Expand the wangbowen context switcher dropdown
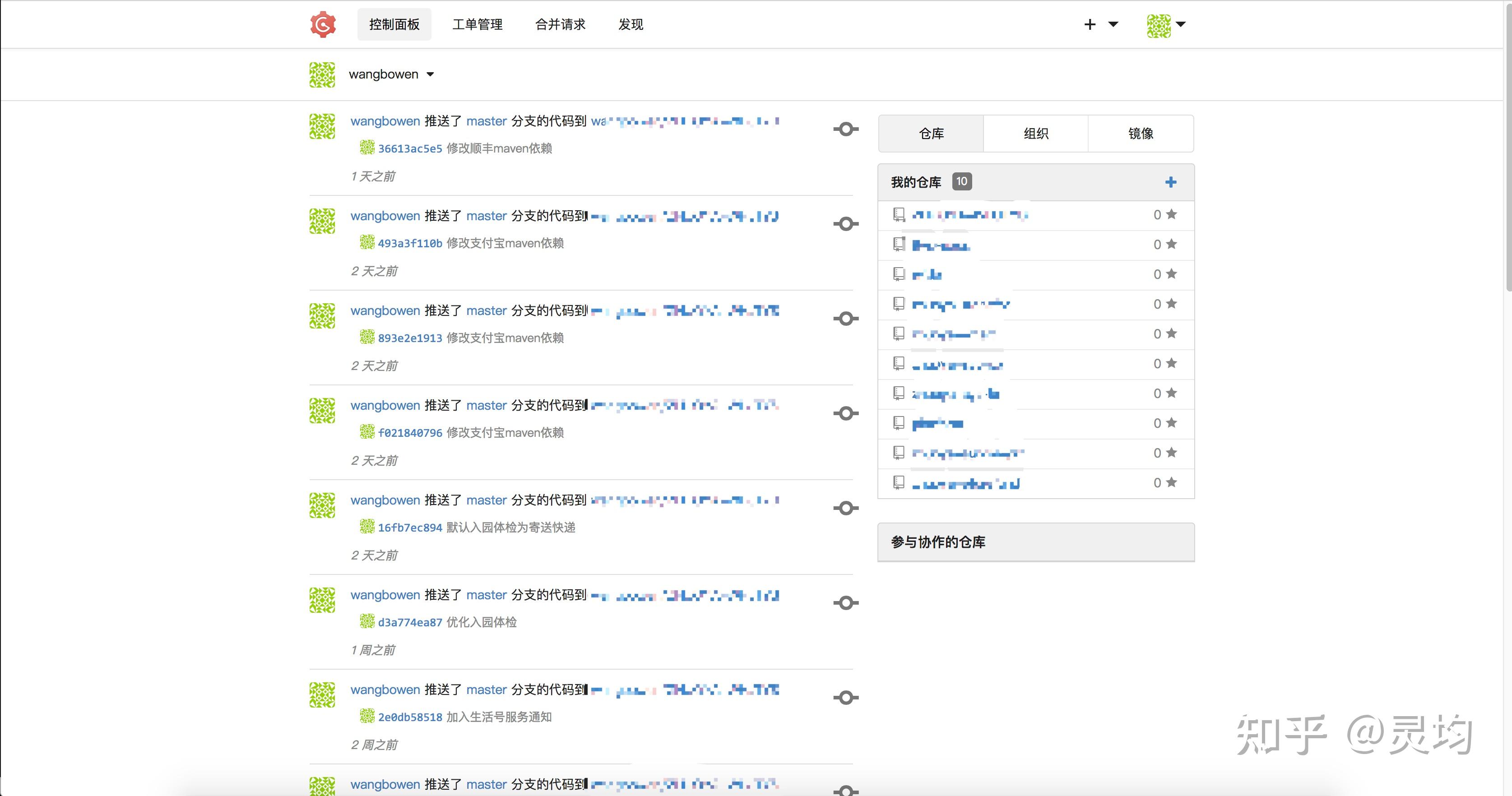This screenshot has width=1512, height=796. pyautogui.click(x=430, y=74)
